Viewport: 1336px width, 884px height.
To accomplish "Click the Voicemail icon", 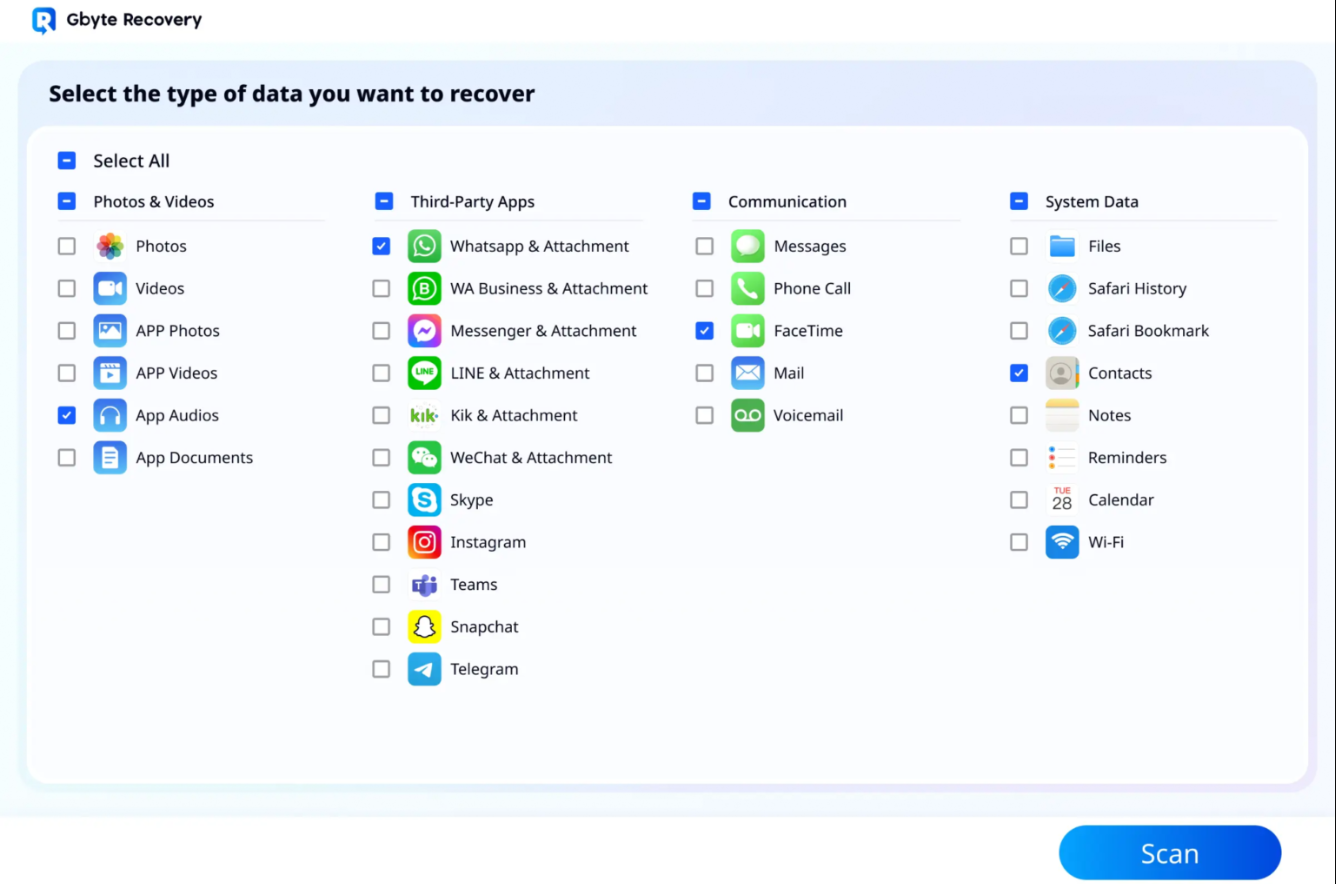I will tap(747, 416).
